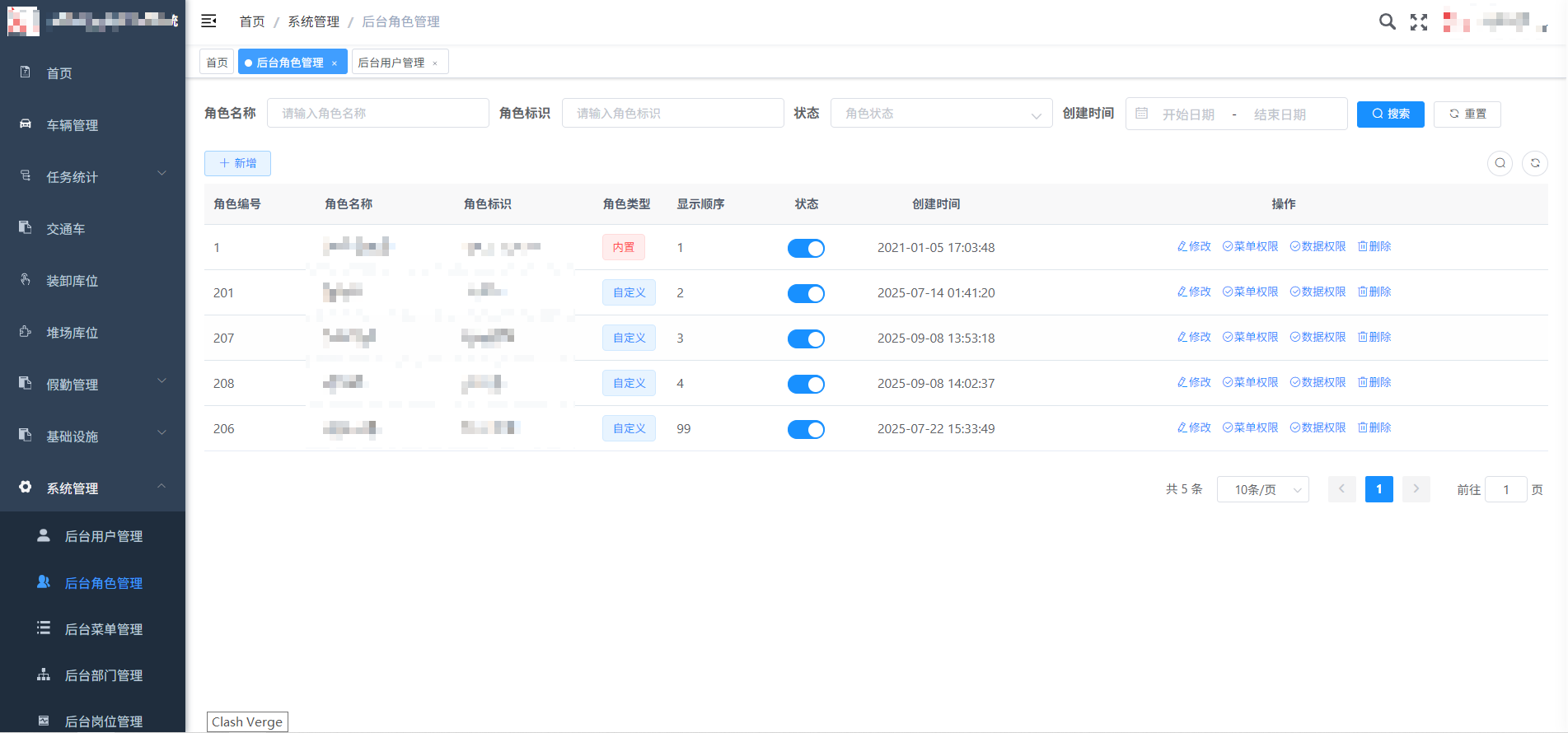This screenshot has width=1568, height=733.
Task: Open the calendar icon in date range
Action: [1141, 114]
